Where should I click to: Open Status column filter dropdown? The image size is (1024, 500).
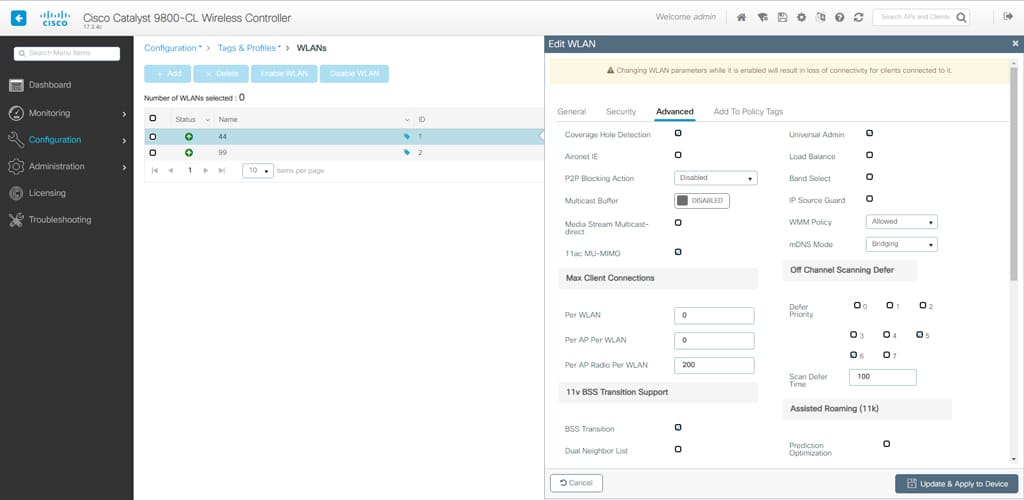point(208,120)
